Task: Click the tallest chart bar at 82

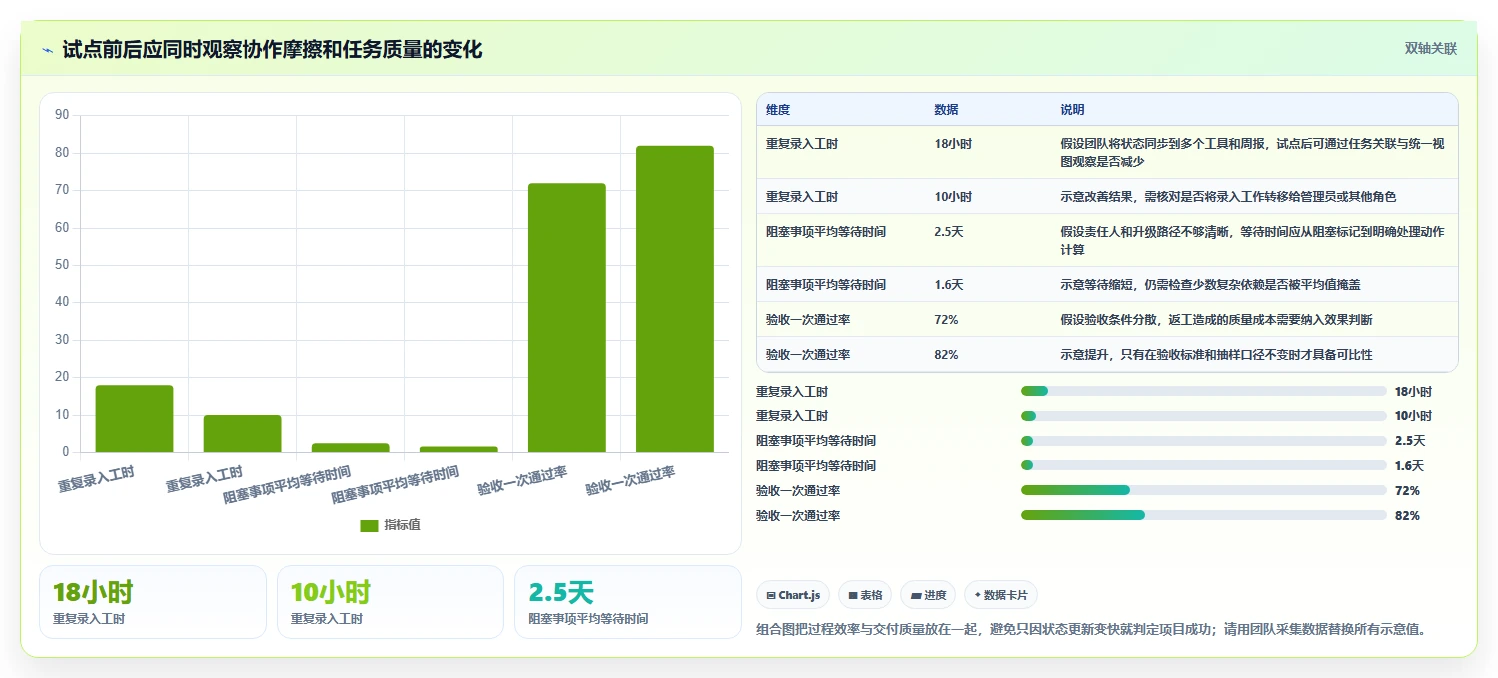Action: tap(675, 299)
